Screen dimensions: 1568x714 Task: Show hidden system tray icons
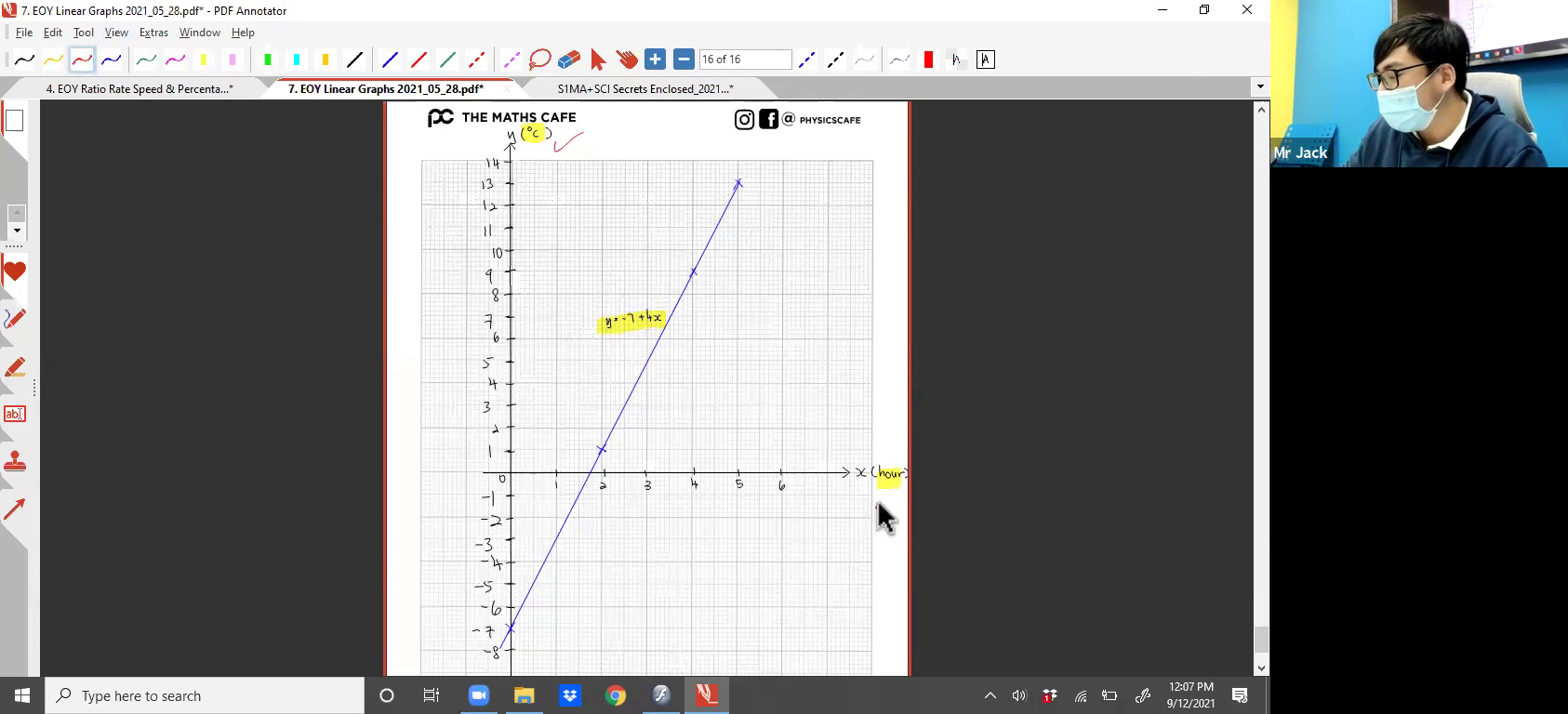[990, 695]
